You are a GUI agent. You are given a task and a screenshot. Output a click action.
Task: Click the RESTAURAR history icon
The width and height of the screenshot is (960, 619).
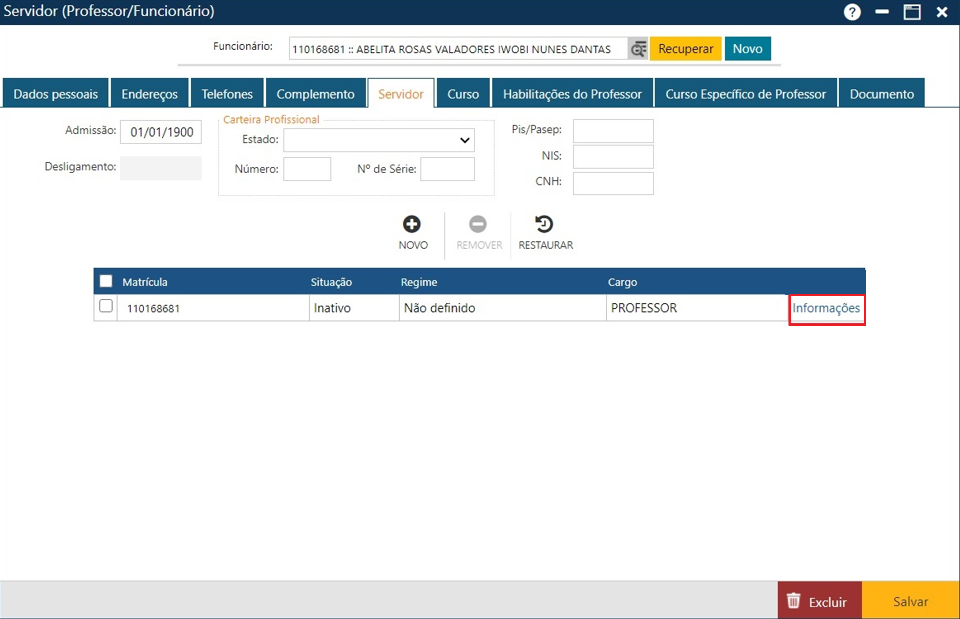point(545,225)
